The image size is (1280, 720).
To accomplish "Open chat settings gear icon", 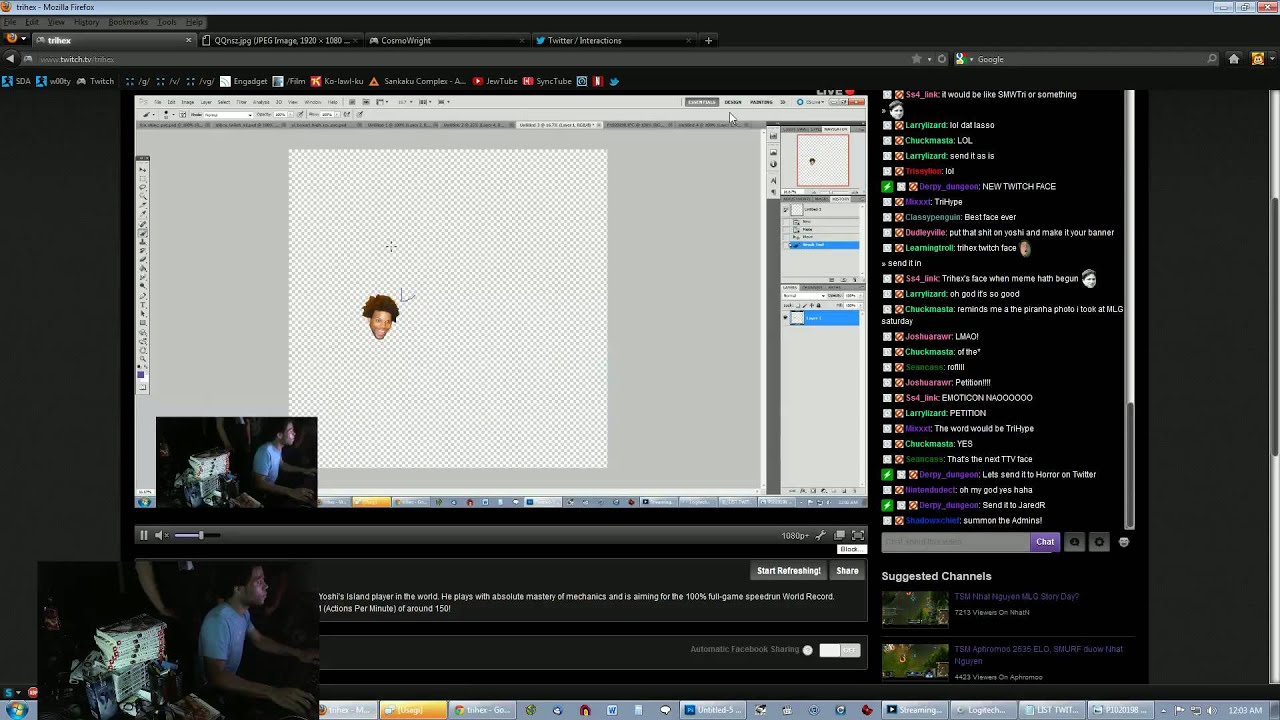I will click(x=1099, y=542).
